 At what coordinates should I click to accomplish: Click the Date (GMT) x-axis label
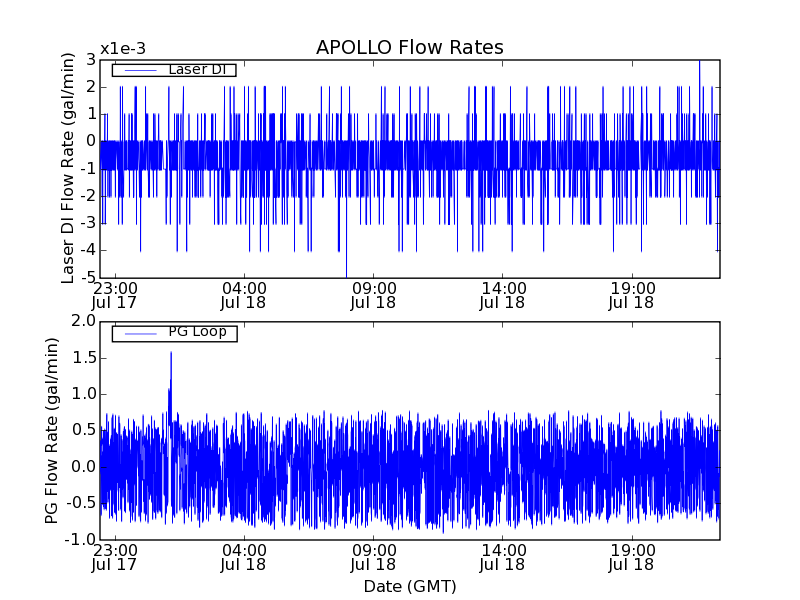click(409, 586)
